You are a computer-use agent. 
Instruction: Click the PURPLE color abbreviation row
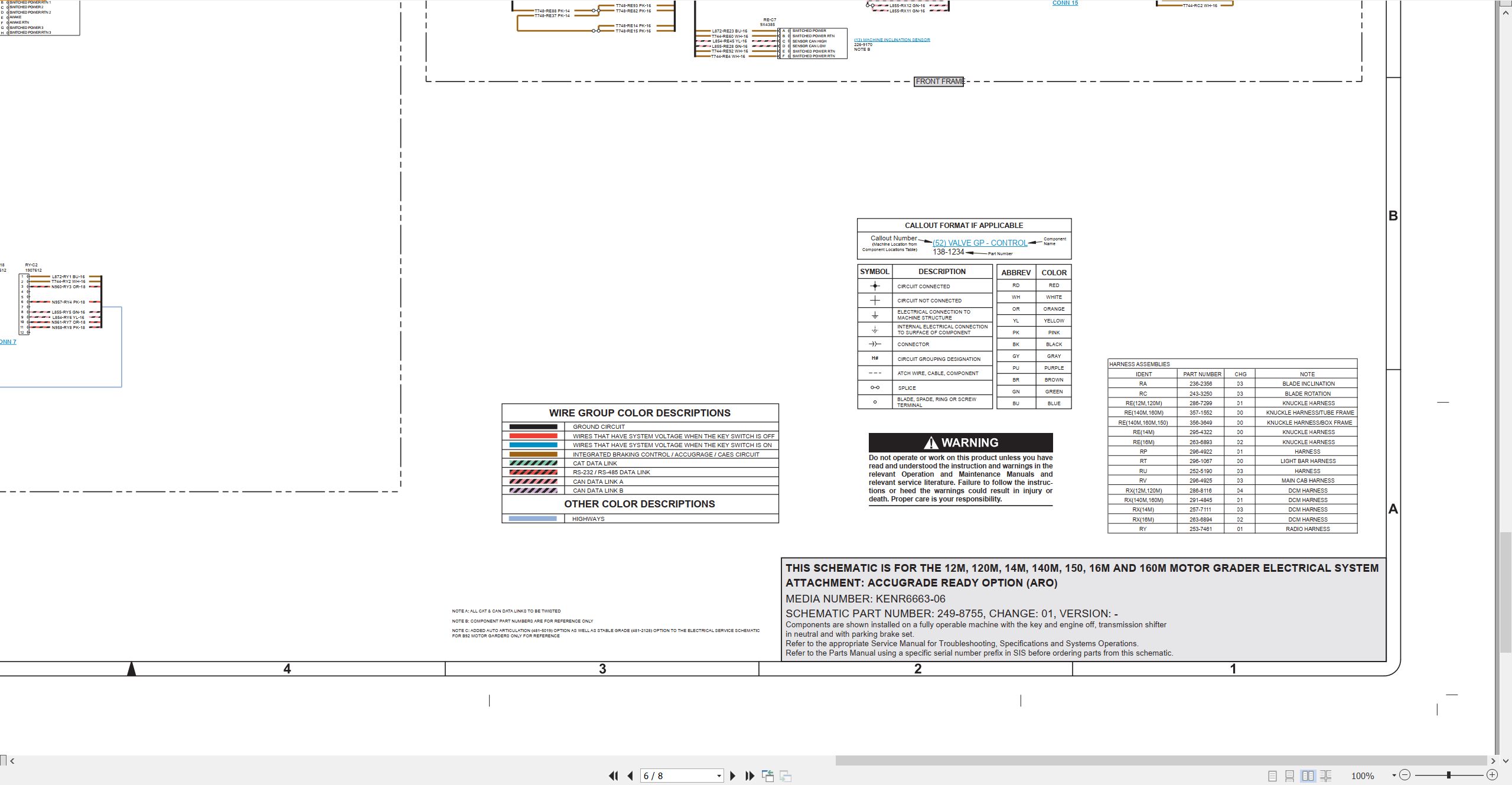tap(1034, 368)
